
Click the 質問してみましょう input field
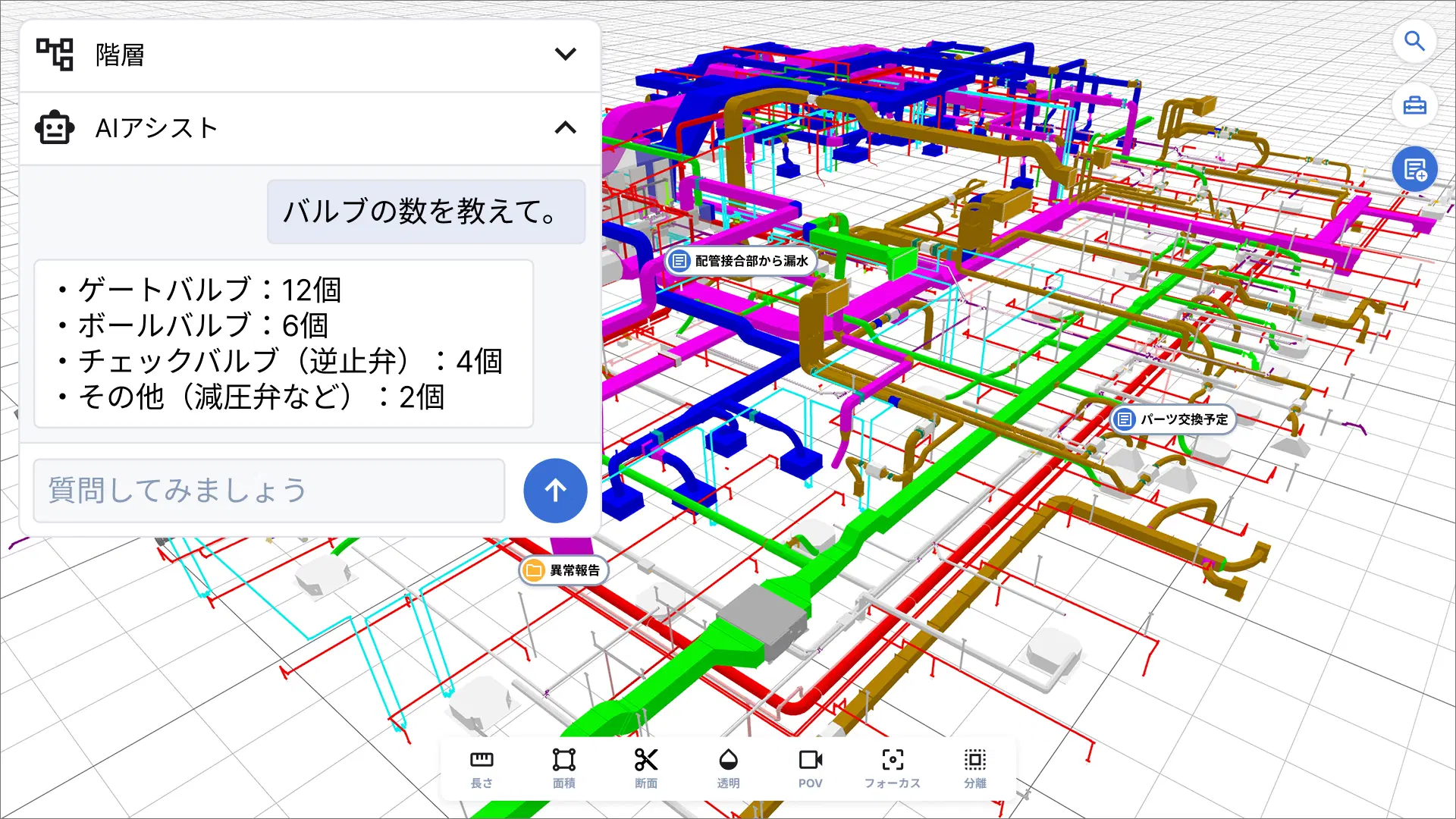pyautogui.click(x=269, y=491)
